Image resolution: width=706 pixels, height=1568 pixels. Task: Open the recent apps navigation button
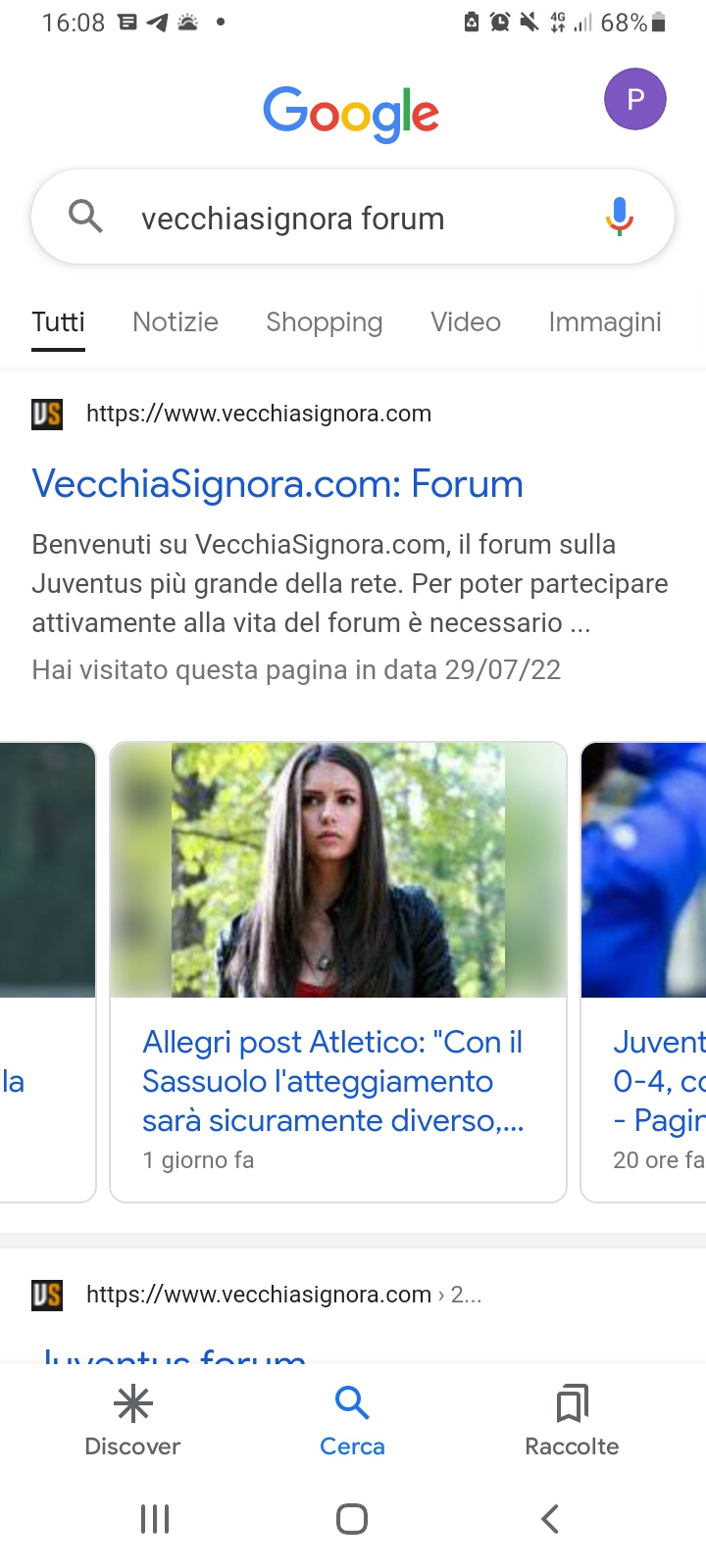pyautogui.click(x=155, y=1519)
